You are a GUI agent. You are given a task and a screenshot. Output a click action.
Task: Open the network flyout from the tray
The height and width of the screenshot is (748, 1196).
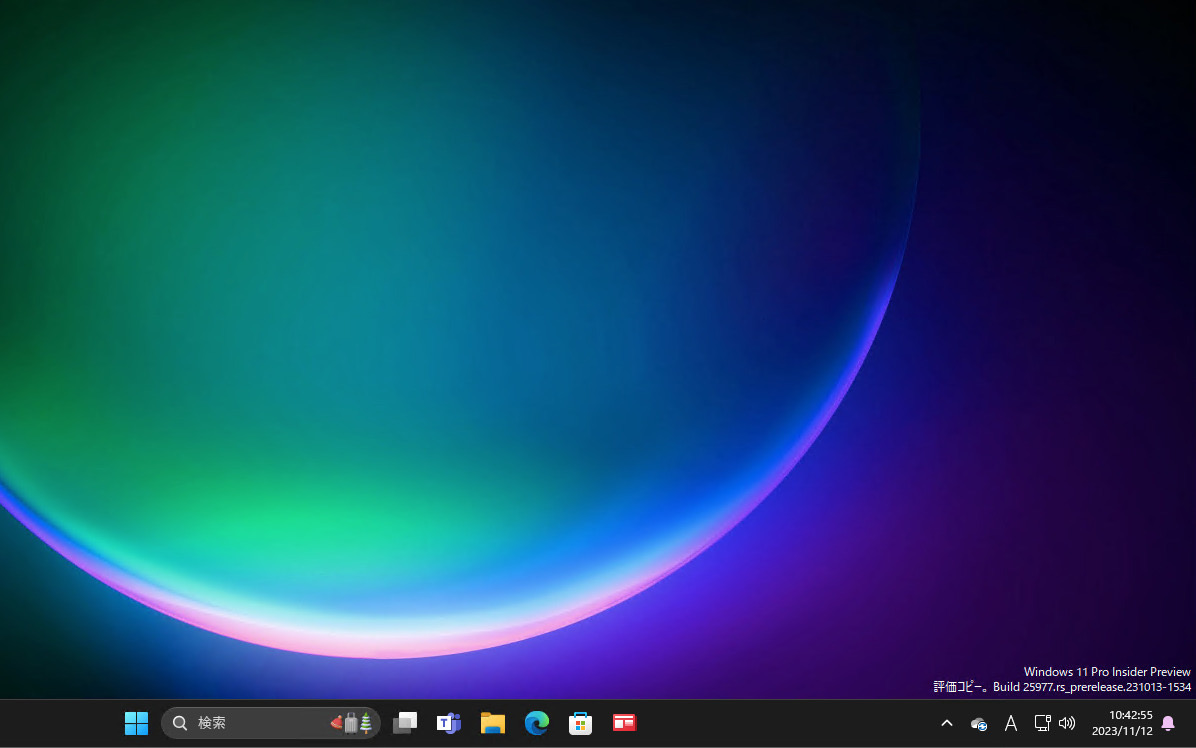[1042, 723]
